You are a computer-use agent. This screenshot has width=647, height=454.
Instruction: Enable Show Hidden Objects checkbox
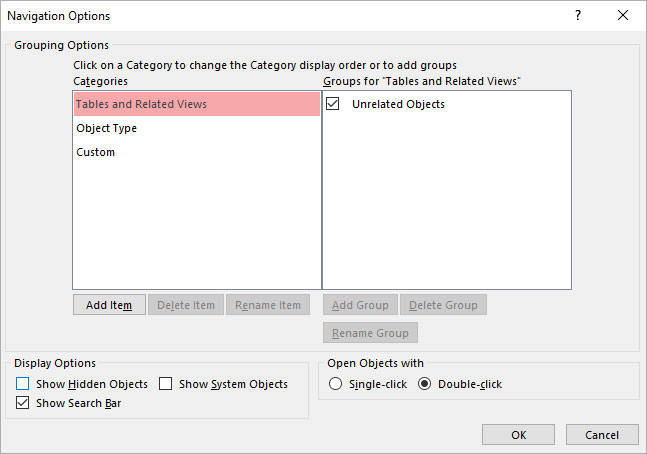[x=22, y=384]
